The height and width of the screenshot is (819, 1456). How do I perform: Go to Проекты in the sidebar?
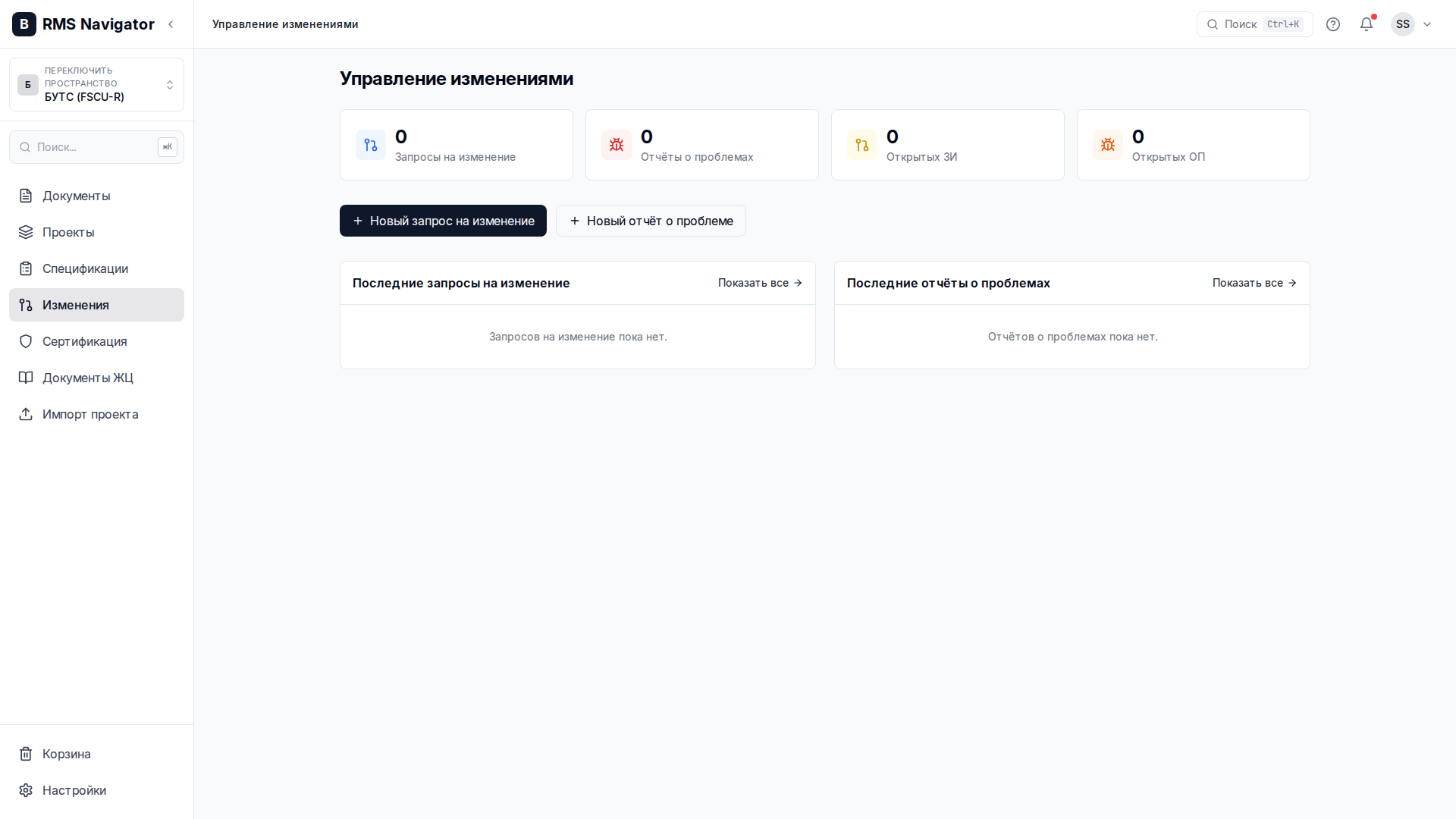pyautogui.click(x=96, y=232)
